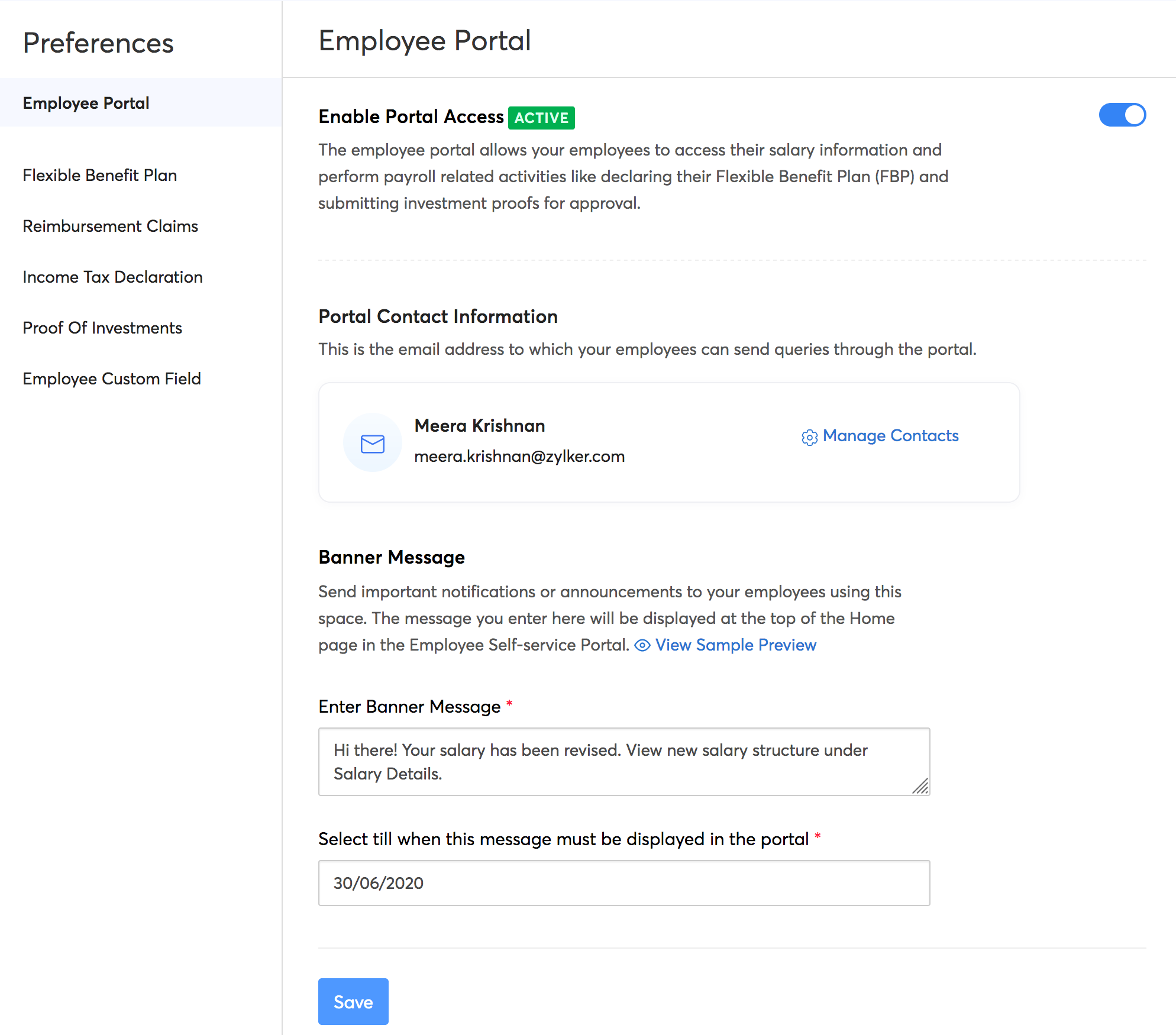Click the green ACTIVE status badge
This screenshot has height=1035, width=1176.
pos(541,118)
